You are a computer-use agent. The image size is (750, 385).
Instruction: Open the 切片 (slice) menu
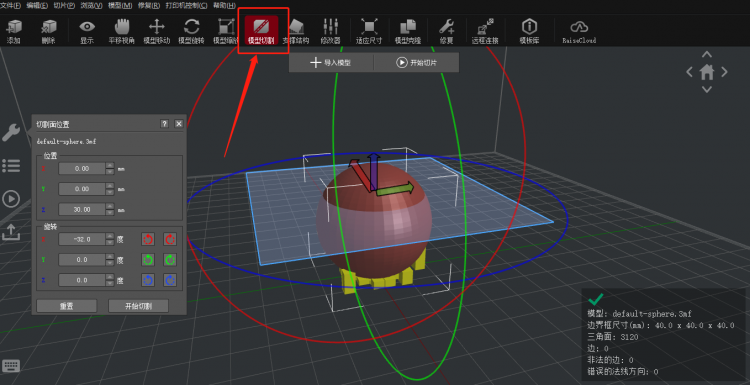pos(64,5)
